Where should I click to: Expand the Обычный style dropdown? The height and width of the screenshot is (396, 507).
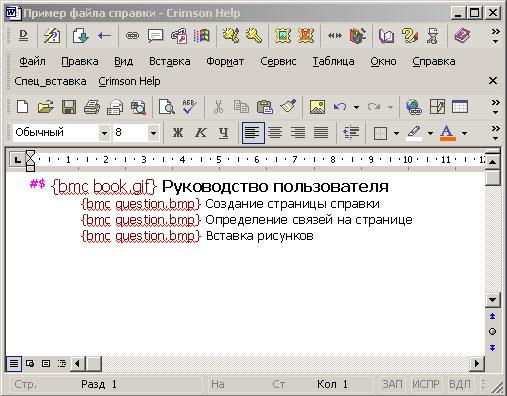point(104,133)
